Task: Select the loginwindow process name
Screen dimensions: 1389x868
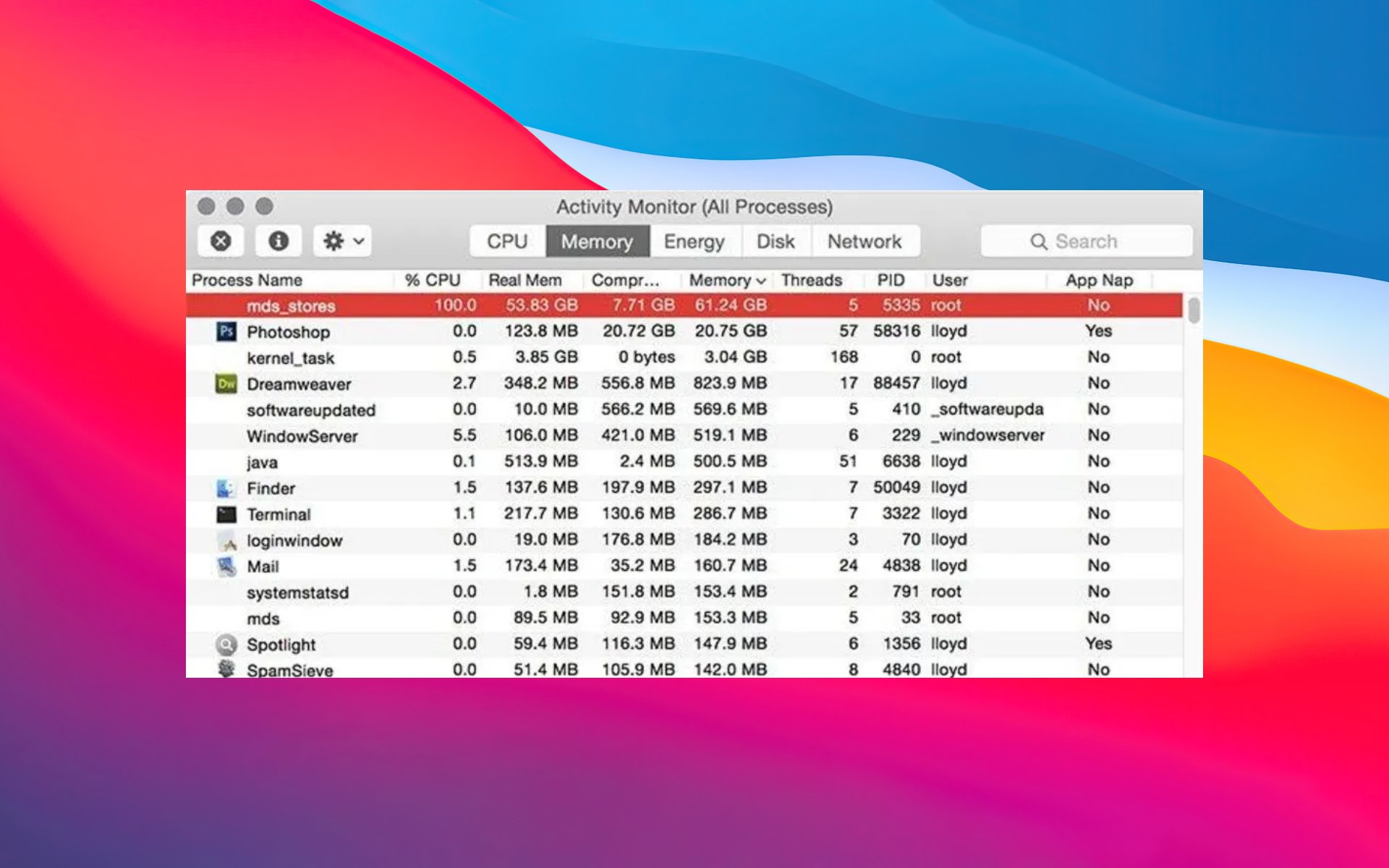Action: point(294,540)
